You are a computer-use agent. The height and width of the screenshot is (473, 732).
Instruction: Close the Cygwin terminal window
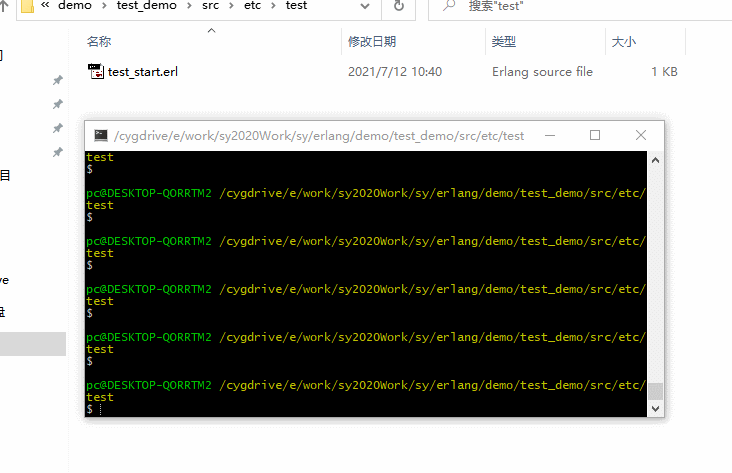(x=640, y=135)
